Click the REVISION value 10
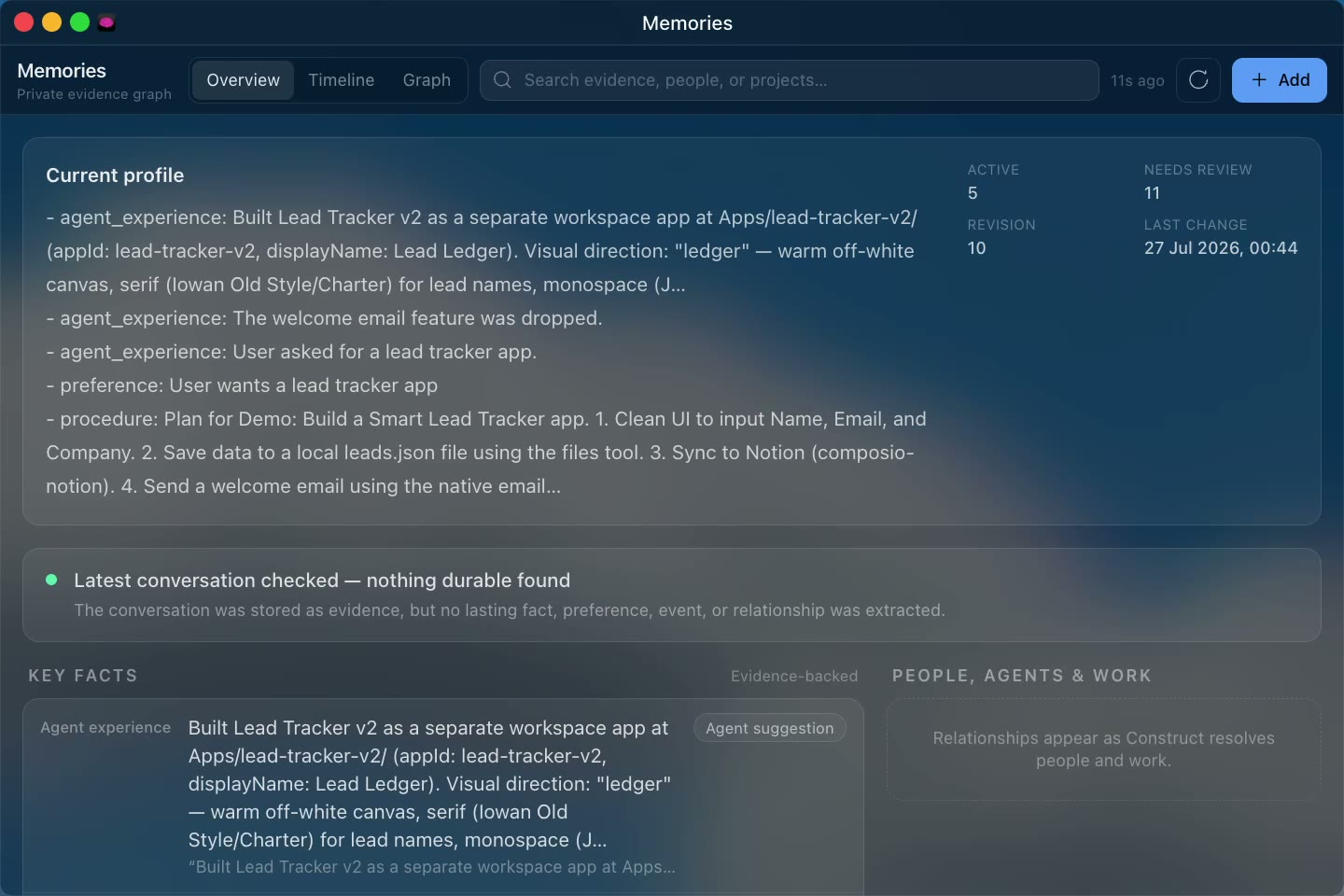1344x896 pixels. click(976, 248)
